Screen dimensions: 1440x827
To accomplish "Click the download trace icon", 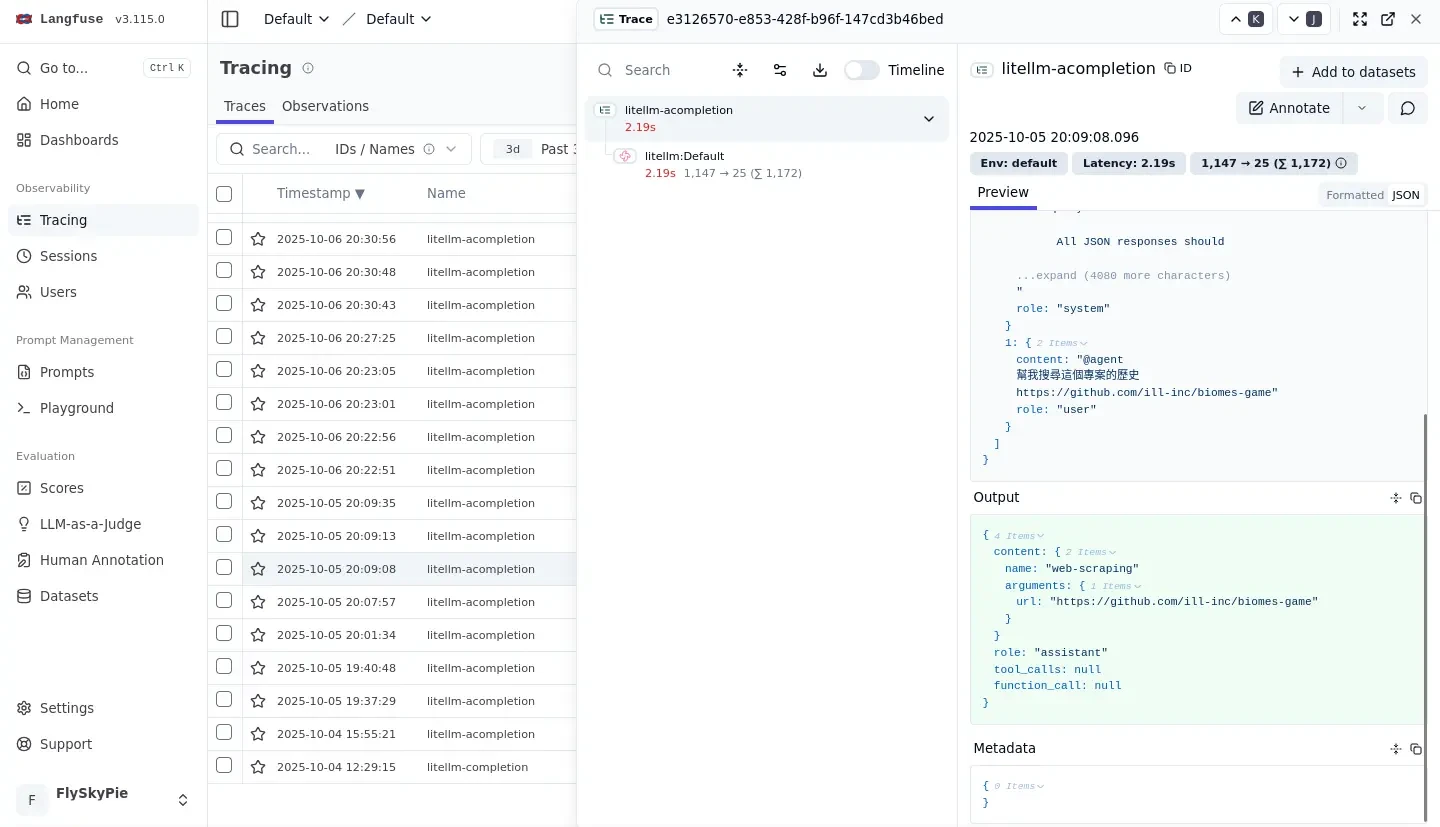I will coord(820,70).
